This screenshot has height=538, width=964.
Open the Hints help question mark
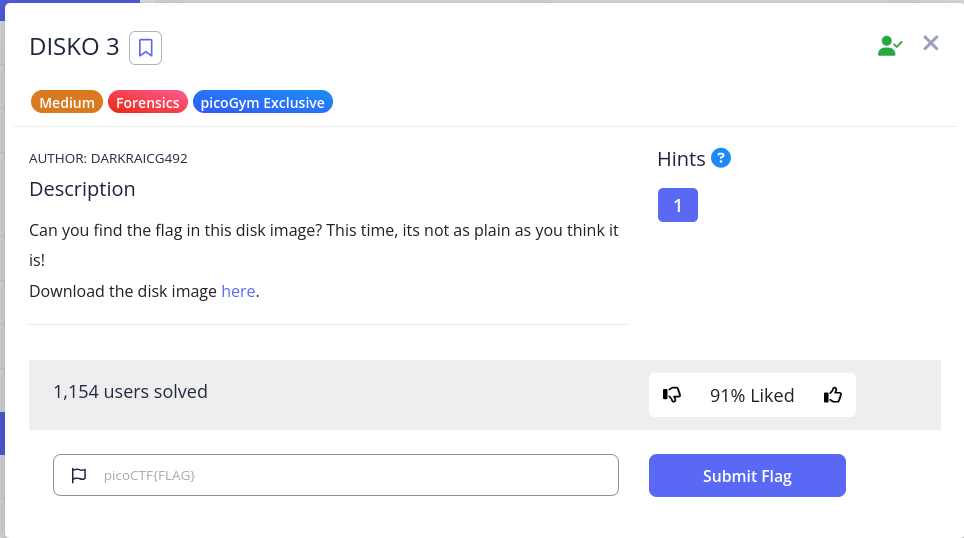pos(721,158)
